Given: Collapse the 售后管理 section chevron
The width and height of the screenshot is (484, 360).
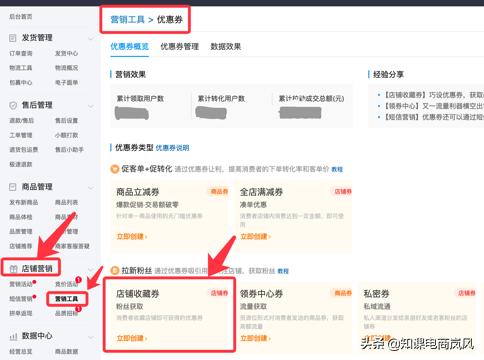Looking at the screenshot, I should pos(91,106).
